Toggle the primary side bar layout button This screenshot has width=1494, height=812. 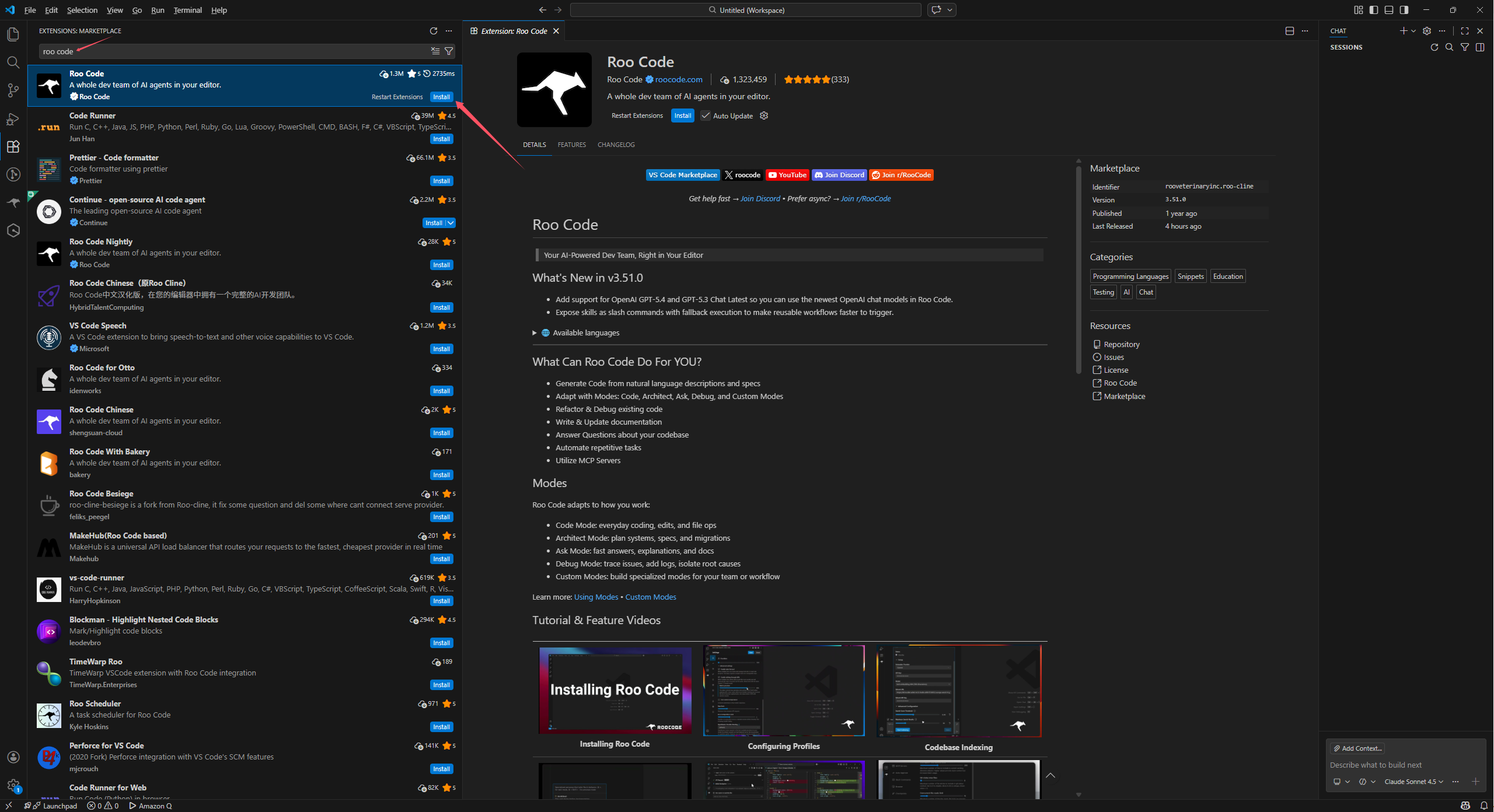pos(1374,10)
